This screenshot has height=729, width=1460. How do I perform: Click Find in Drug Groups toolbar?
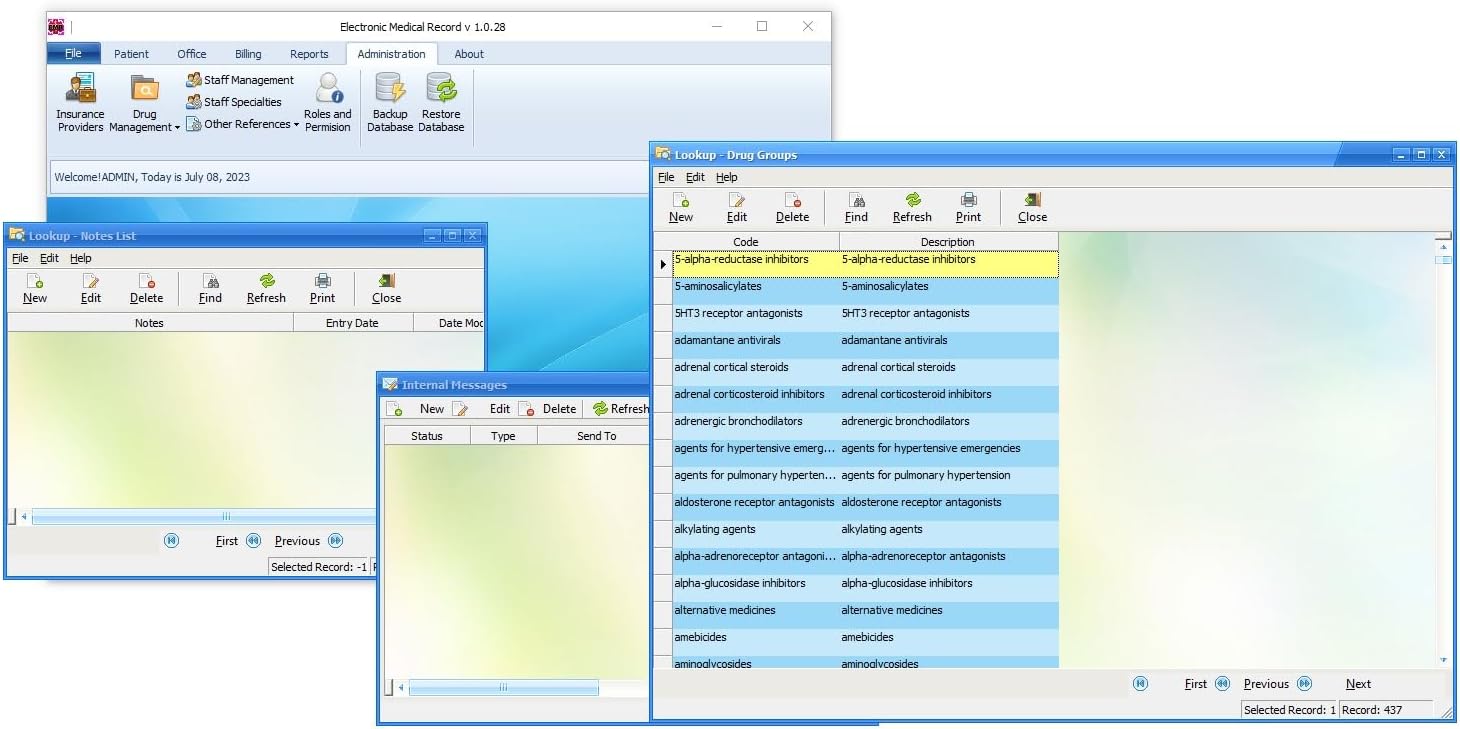click(856, 206)
